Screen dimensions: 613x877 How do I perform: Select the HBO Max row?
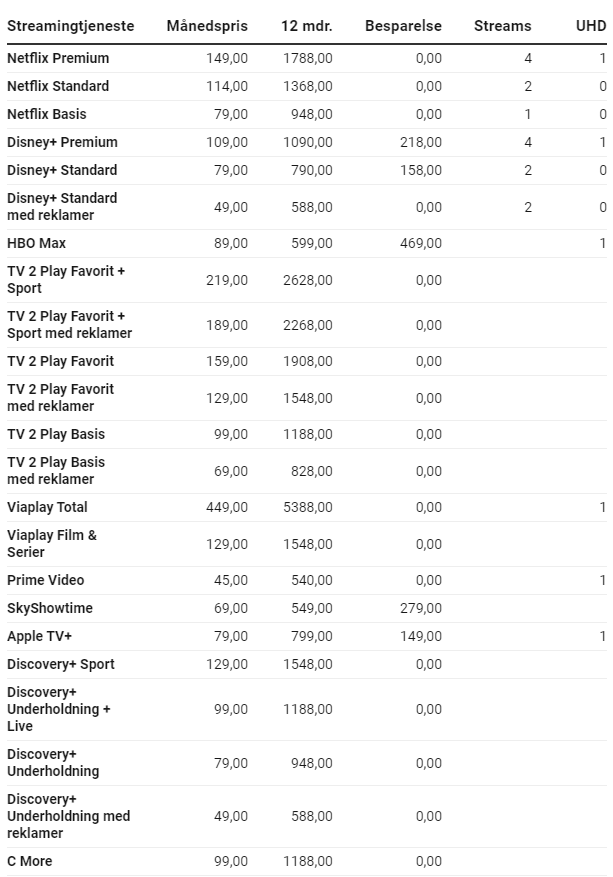point(306,243)
